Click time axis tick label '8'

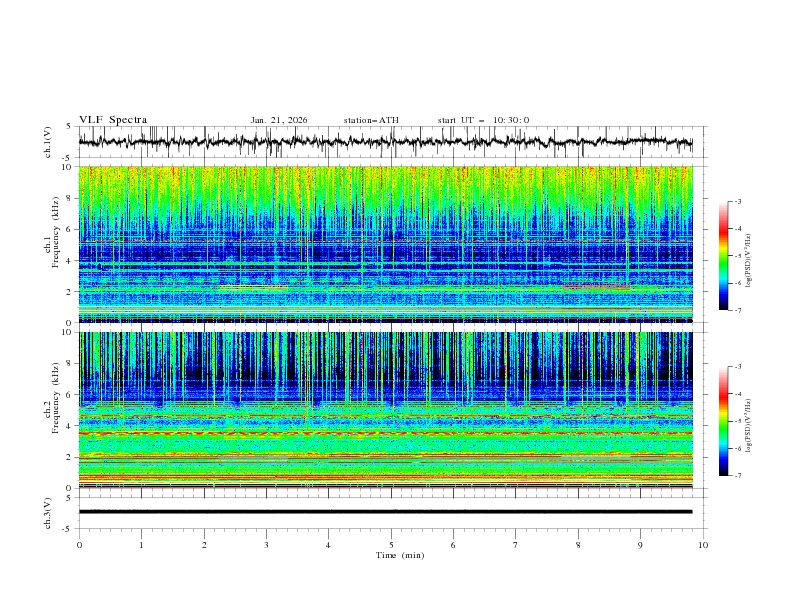(x=578, y=545)
